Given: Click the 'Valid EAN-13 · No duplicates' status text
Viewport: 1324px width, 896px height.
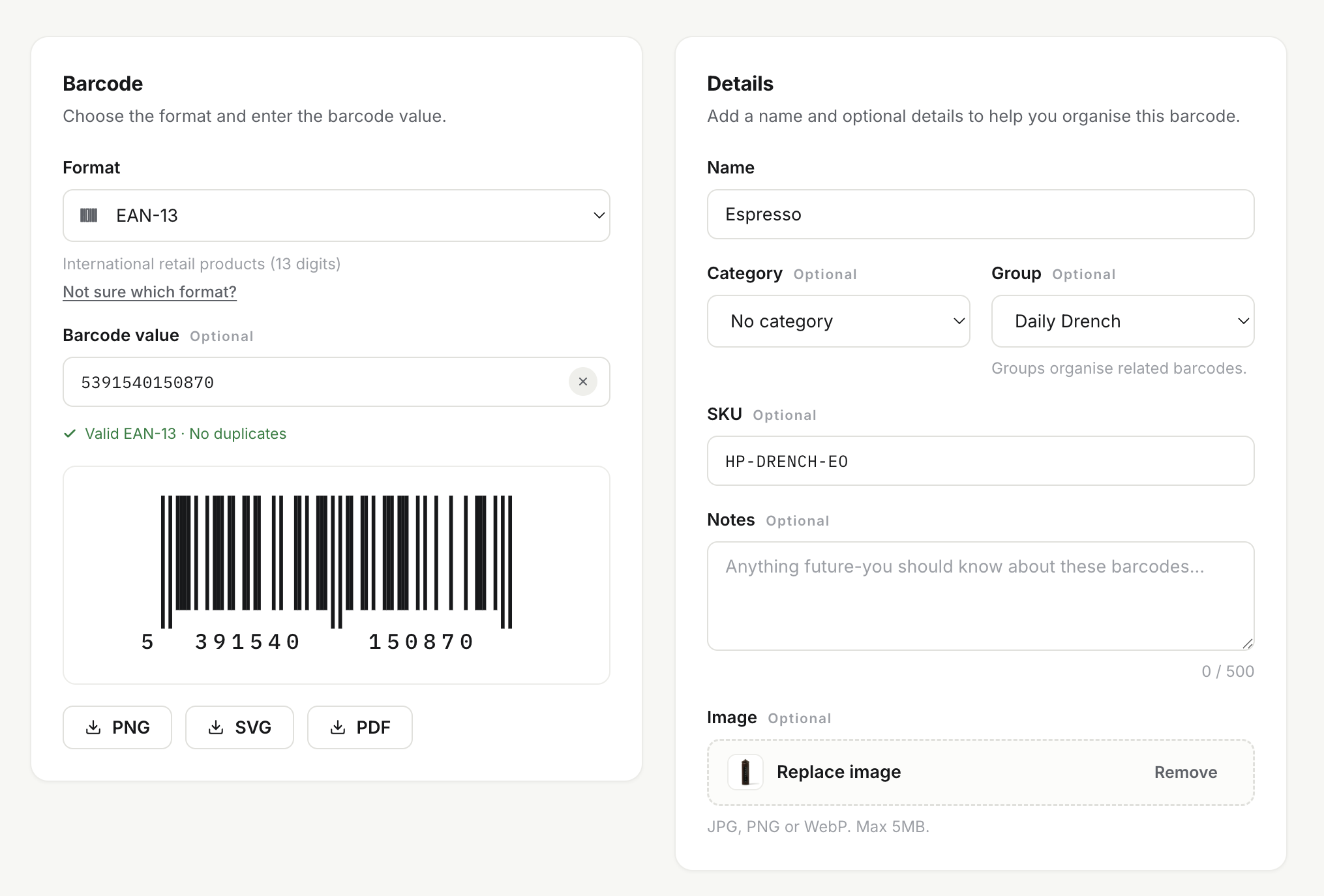Looking at the screenshot, I should 185,434.
